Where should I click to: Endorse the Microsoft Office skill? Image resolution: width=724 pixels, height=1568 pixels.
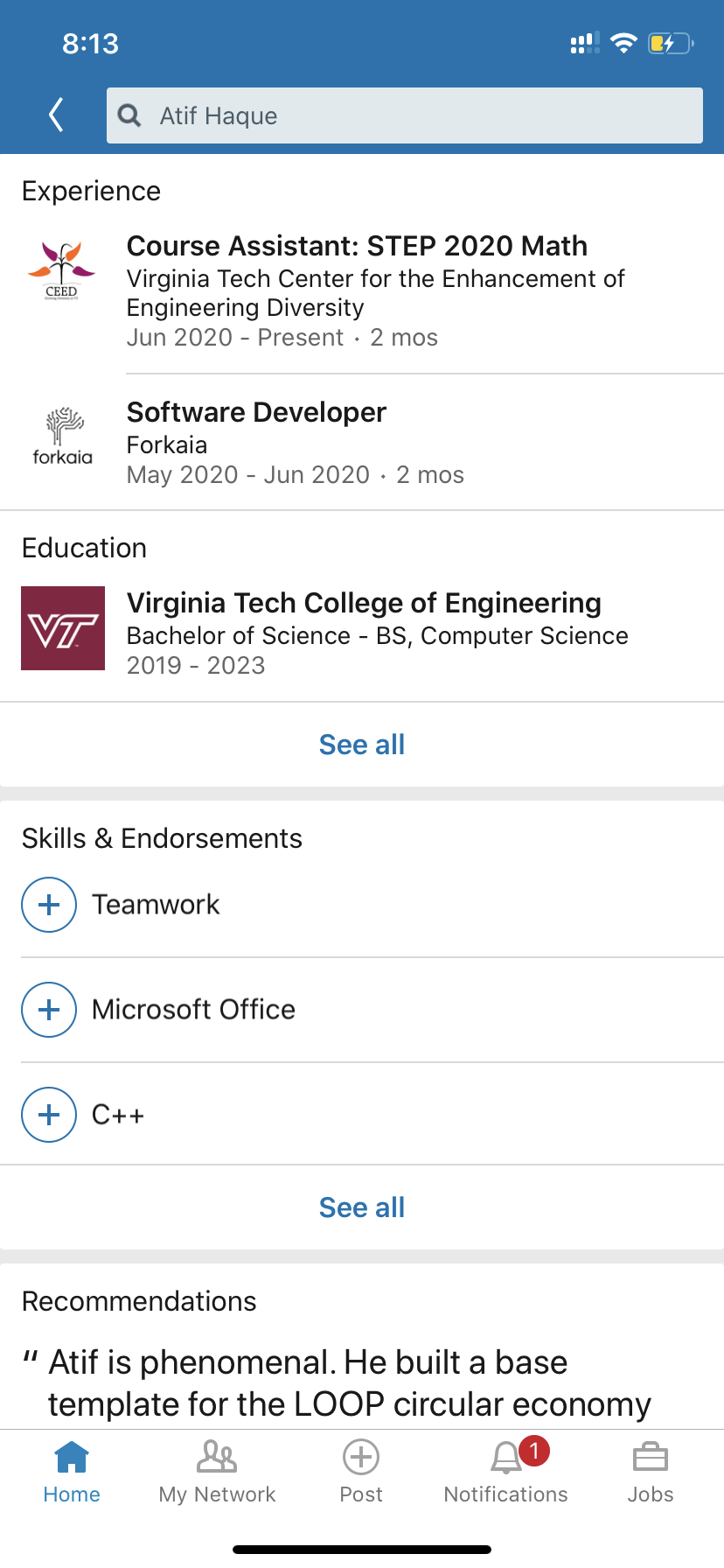[49, 1010]
